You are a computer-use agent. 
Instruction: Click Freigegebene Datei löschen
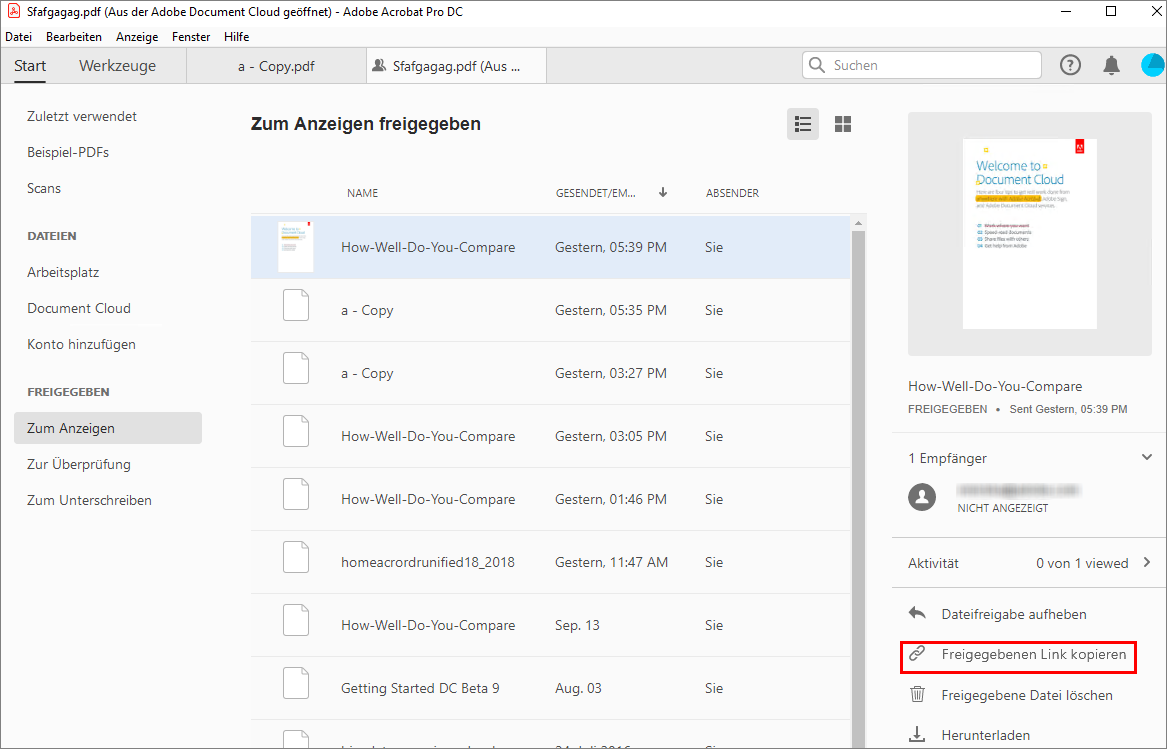1027,695
